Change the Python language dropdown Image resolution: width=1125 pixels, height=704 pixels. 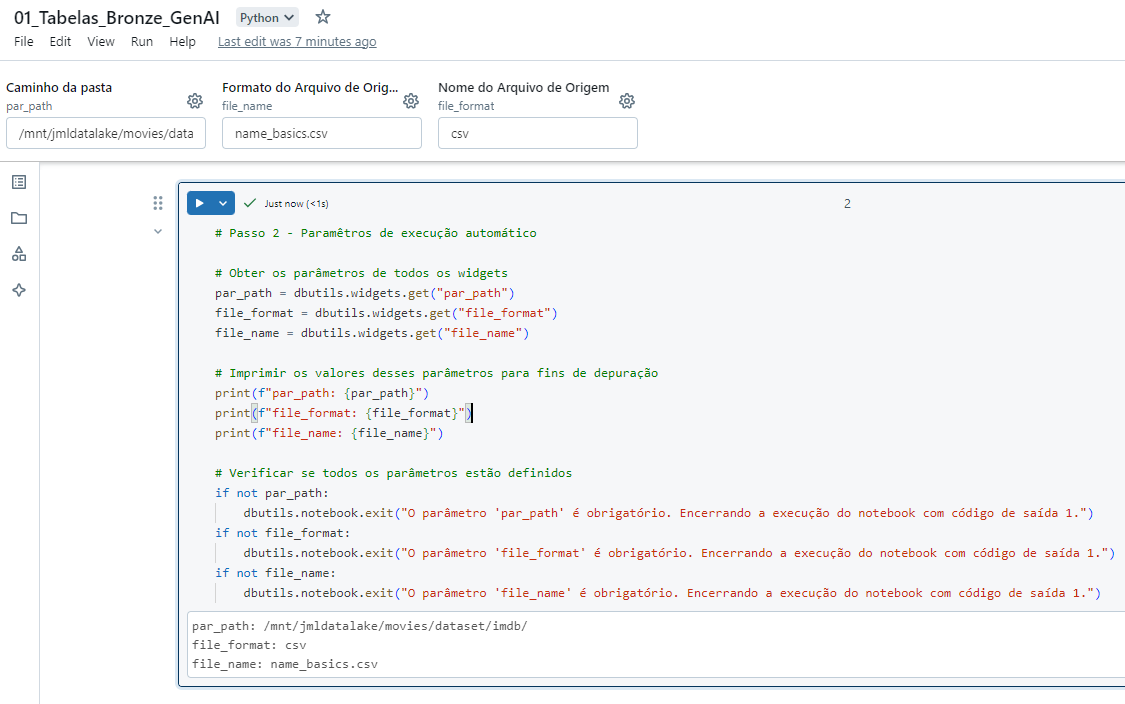tap(267, 17)
